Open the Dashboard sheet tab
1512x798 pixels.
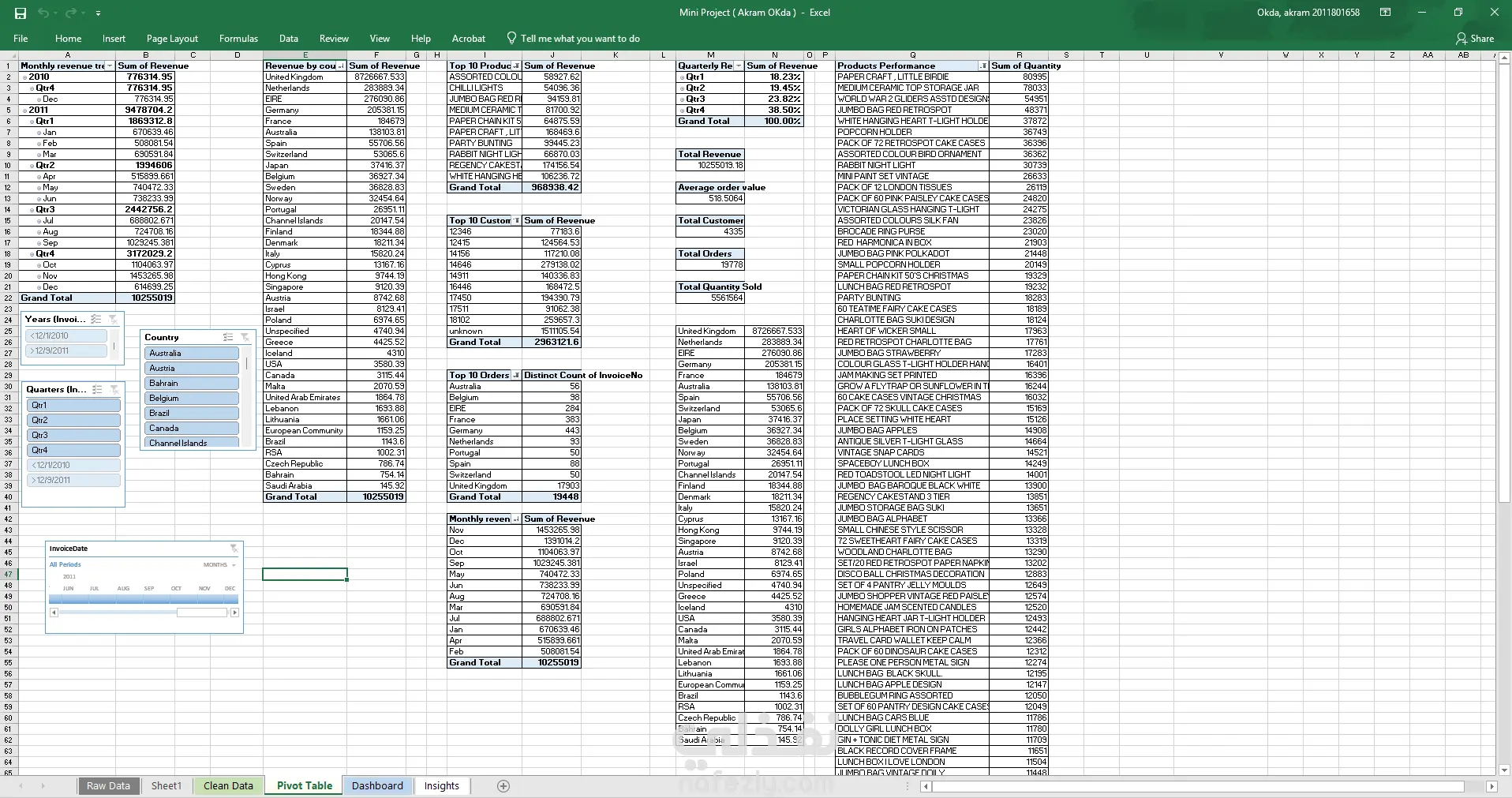[x=377, y=785]
